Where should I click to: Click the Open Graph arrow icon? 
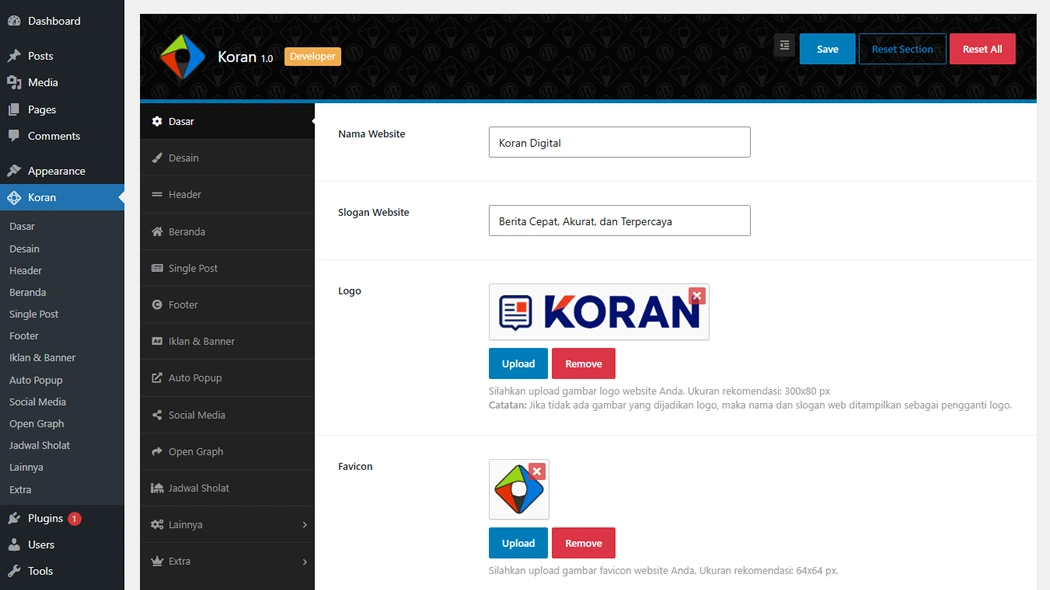tap(157, 451)
